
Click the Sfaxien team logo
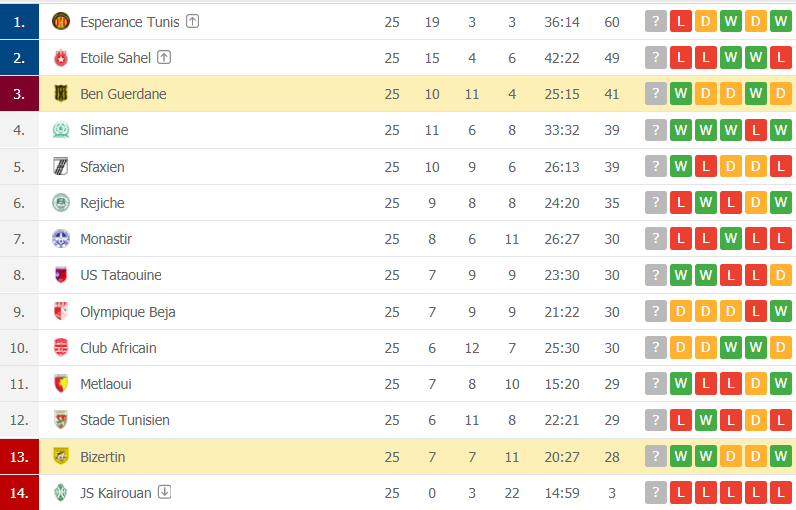click(61, 167)
